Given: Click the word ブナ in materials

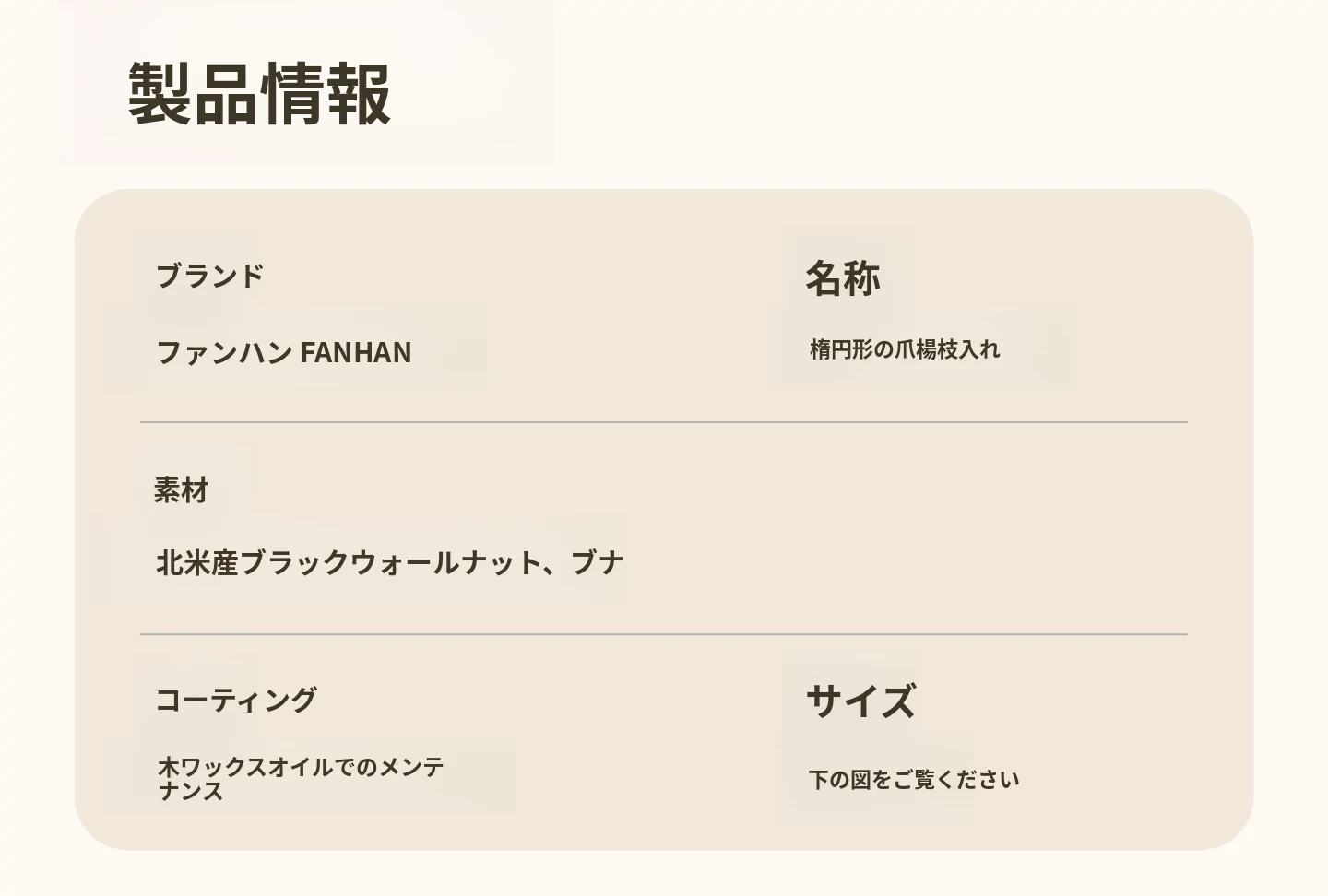Looking at the screenshot, I should (598, 562).
